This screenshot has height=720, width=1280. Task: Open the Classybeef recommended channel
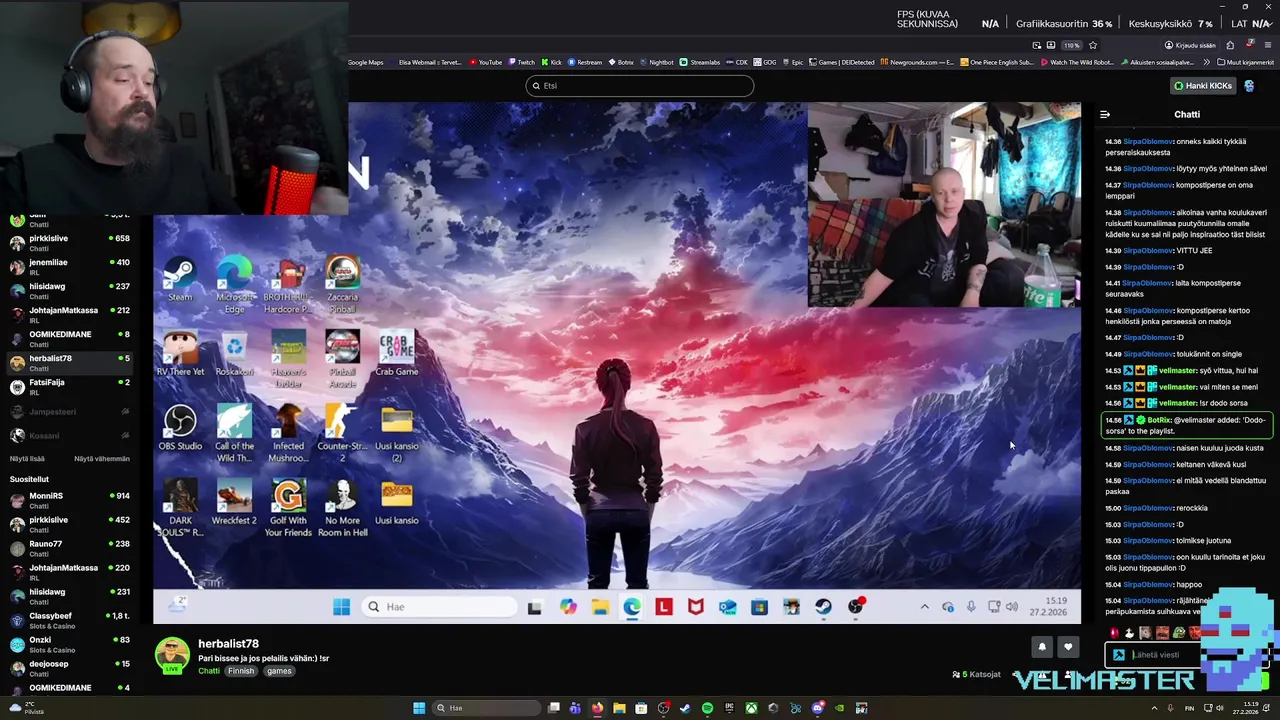70,620
